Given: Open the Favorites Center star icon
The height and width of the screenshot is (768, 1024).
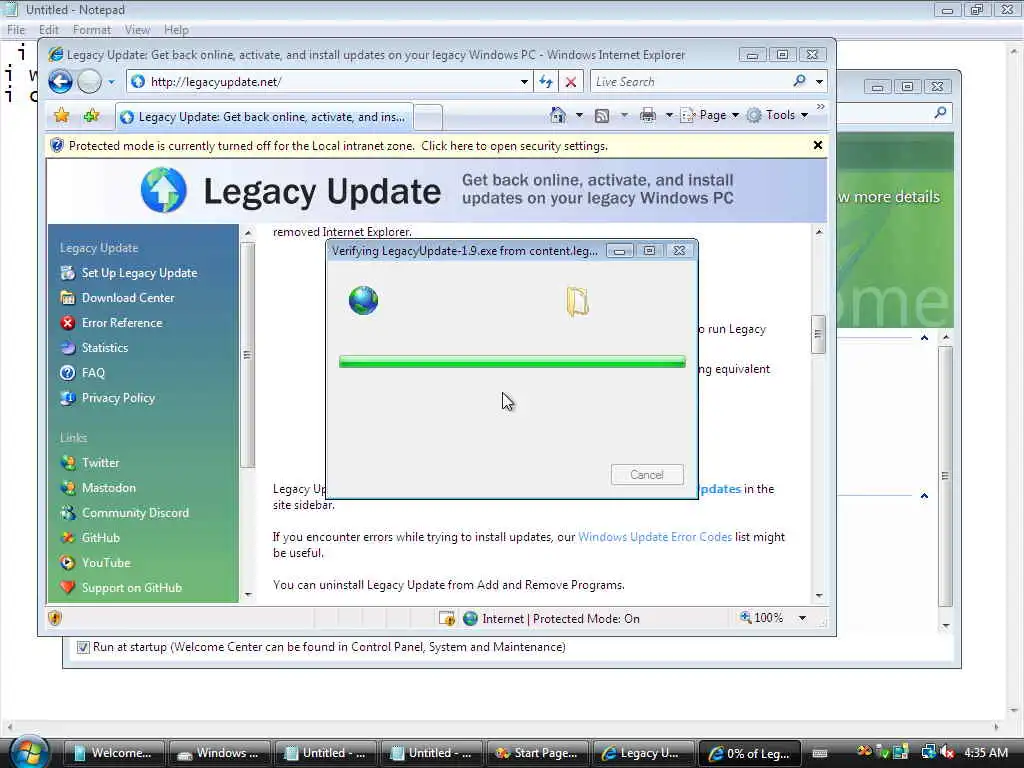Looking at the screenshot, I should pyautogui.click(x=61, y=116).
